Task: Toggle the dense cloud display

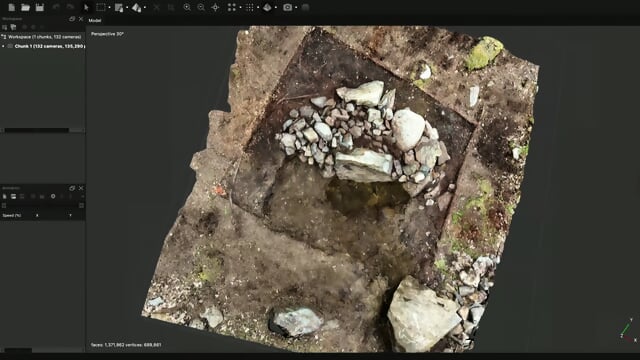Action: click(249, 7)
